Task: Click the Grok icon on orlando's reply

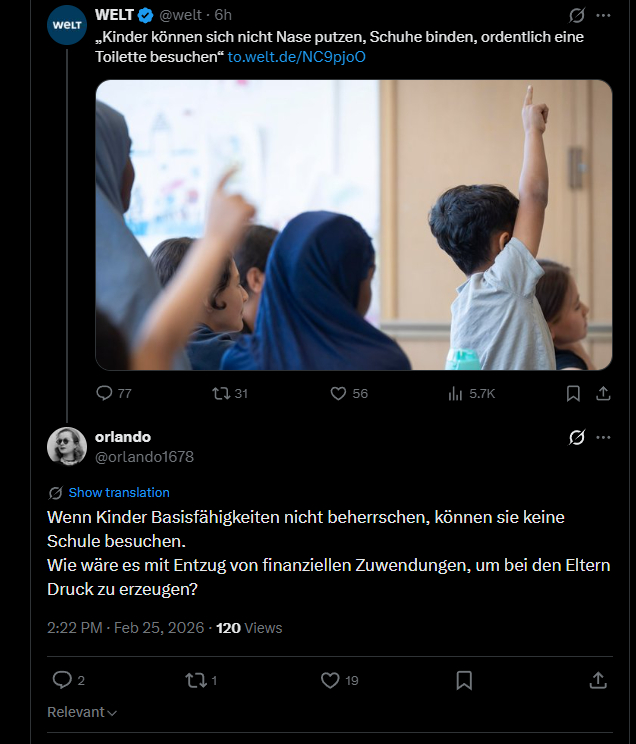Action: [x=576, y=437]
